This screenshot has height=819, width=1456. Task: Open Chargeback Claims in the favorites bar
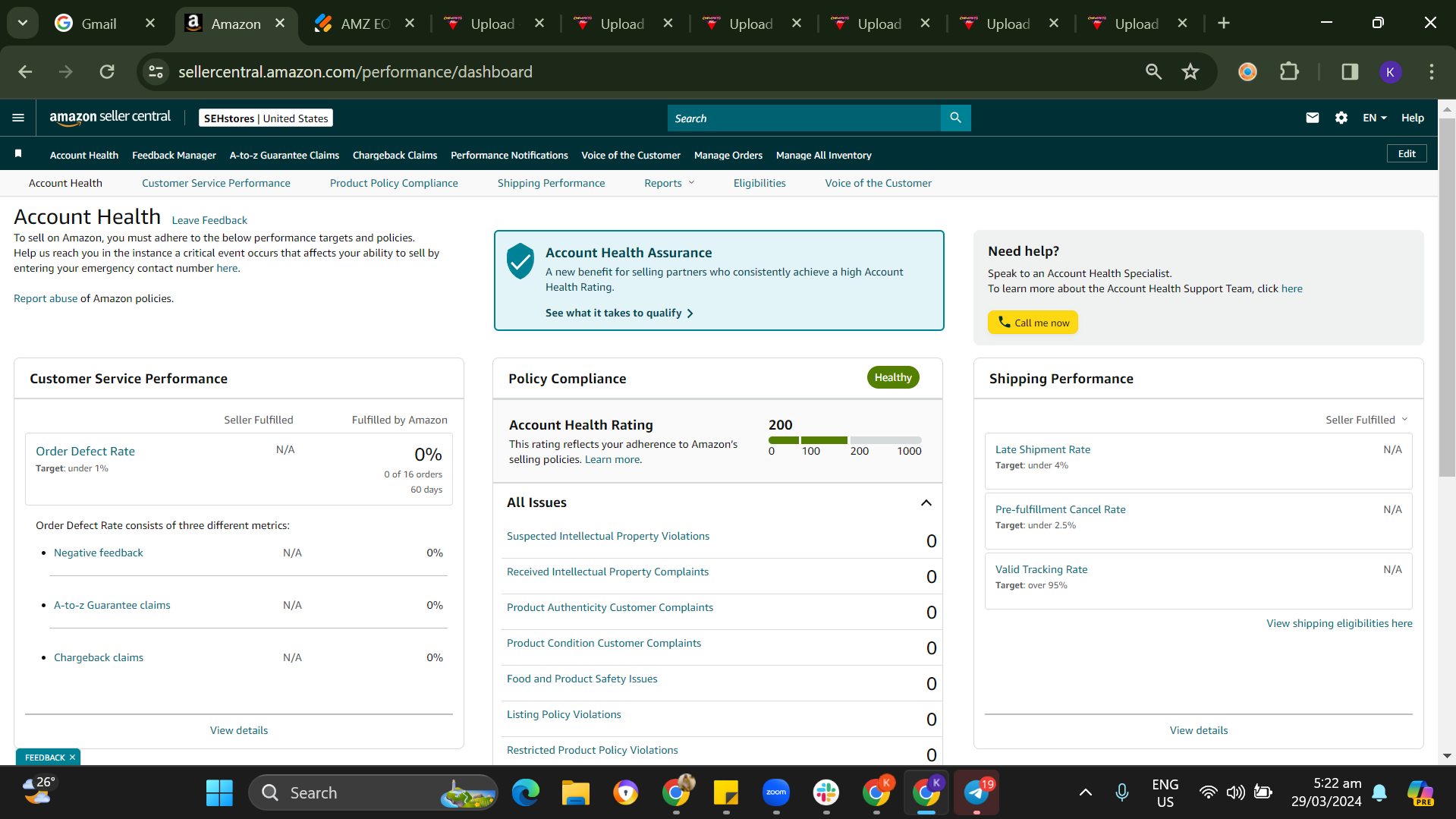click(x=395, y=155)
